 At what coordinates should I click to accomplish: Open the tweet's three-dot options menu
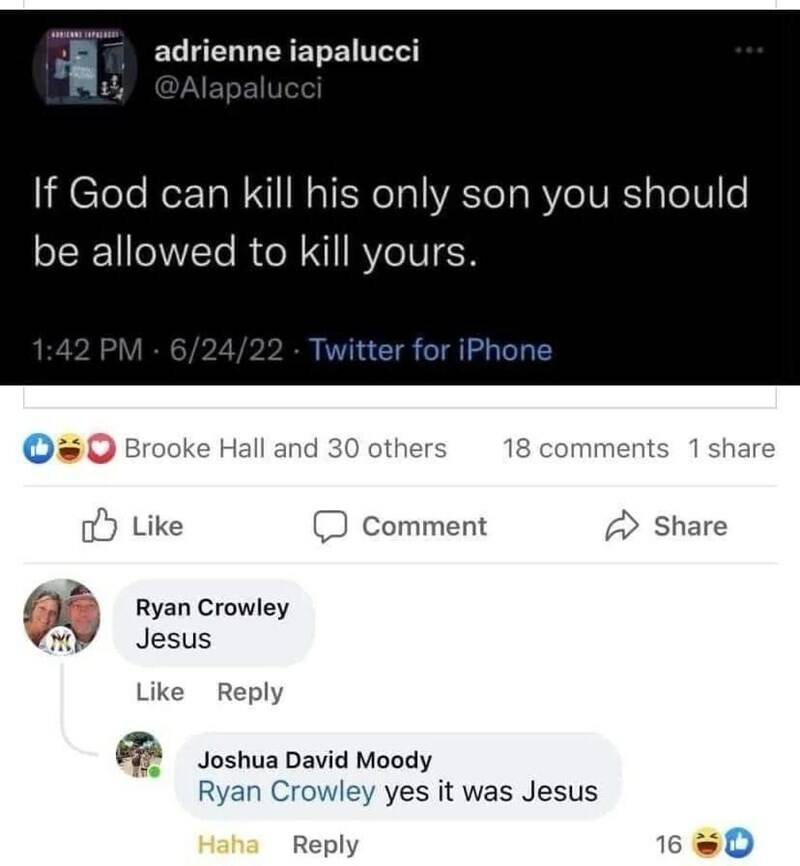tap(748, 49)
